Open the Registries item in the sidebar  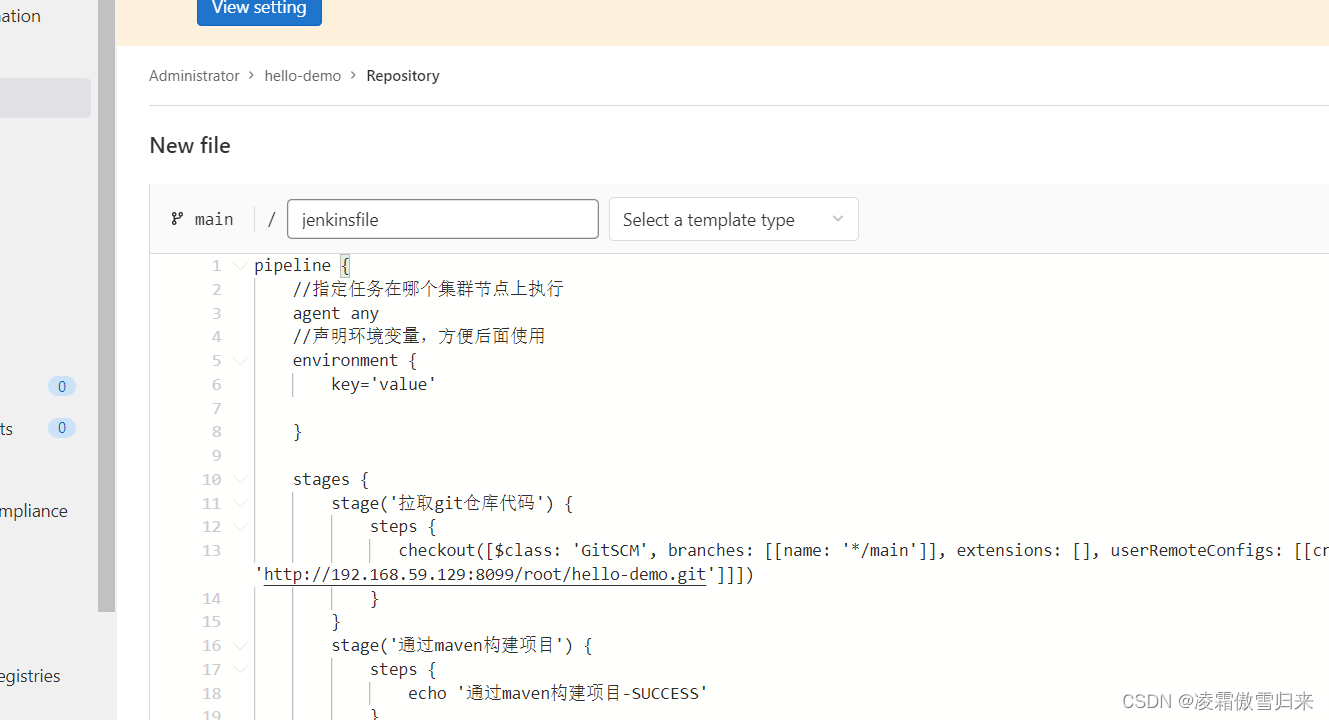30,676
